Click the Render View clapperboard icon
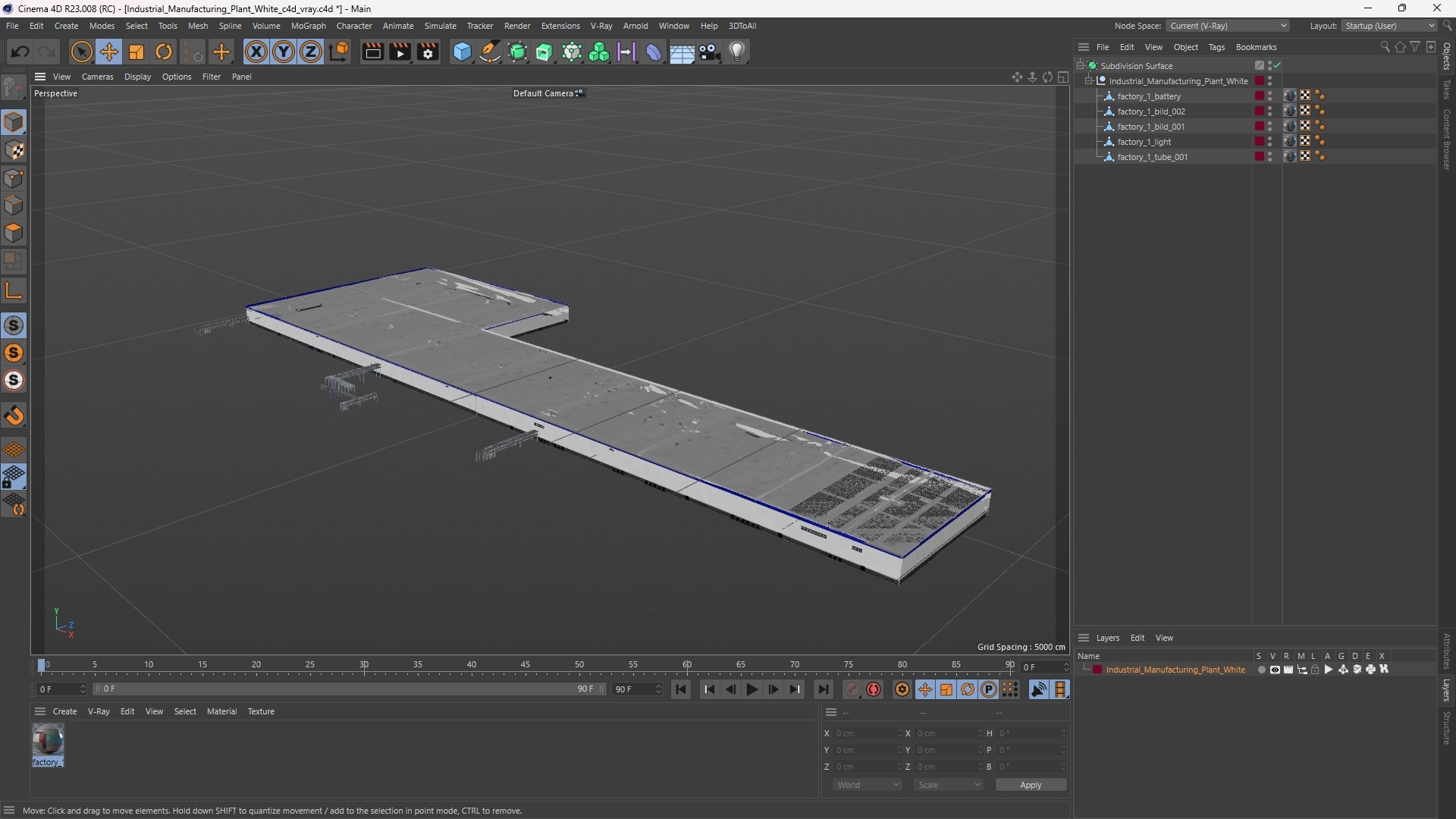This screenshot has width=1456, height=819. click(372, 52)
